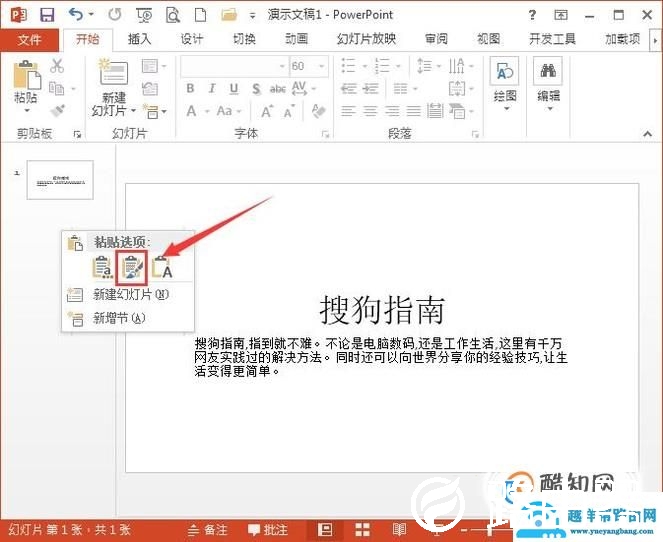Image resolution: width=663 pixels, height=542 pixels.
Task: Open Print Preview magnifier icon
Action: point(173,16)
